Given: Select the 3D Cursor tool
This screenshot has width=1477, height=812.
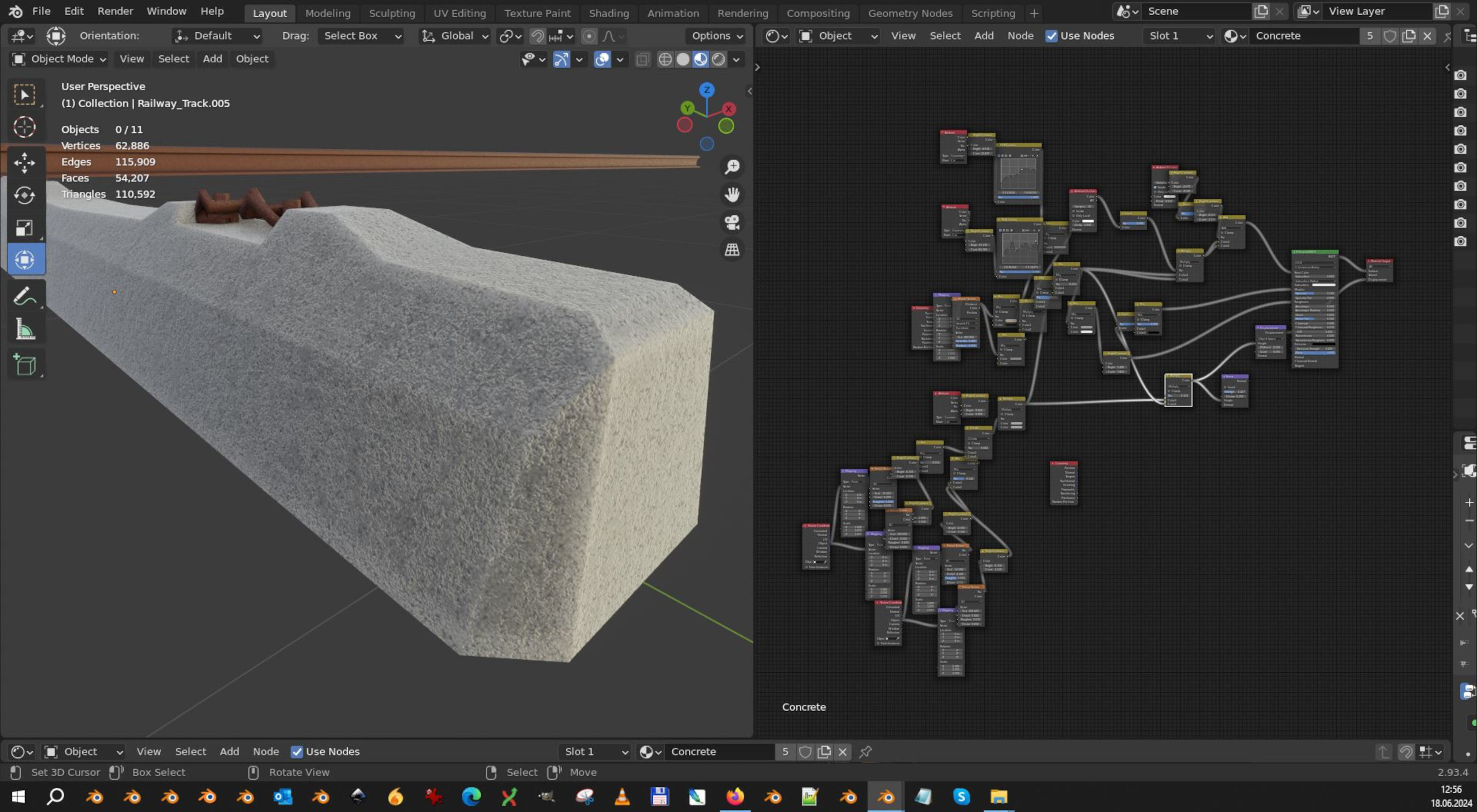Looking at the screenshot, I should pyautogui.click(x=24, y=126).
